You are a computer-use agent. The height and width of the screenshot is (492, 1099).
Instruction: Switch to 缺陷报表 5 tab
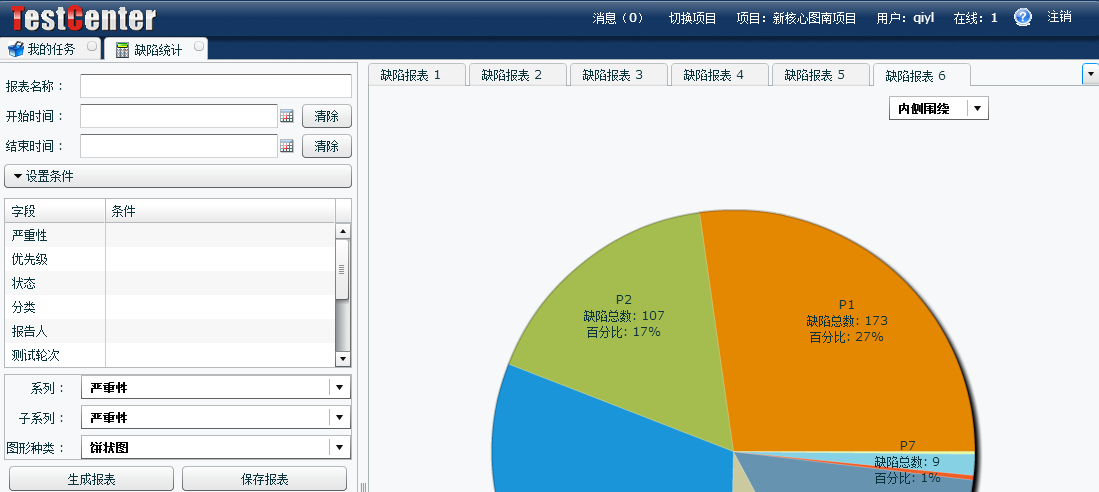819,75
